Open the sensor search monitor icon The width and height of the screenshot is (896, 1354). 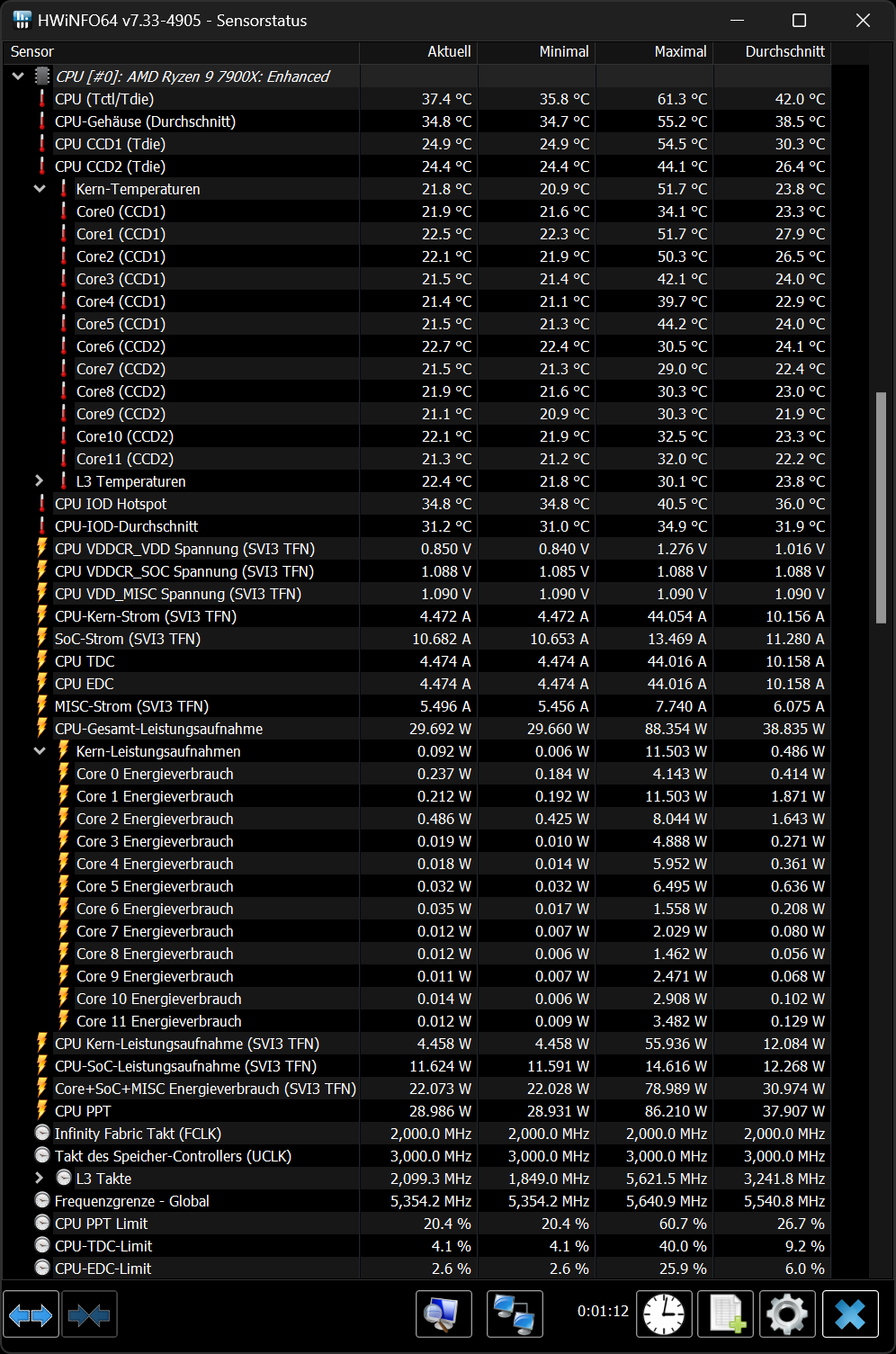click(x=444, y=1314)
